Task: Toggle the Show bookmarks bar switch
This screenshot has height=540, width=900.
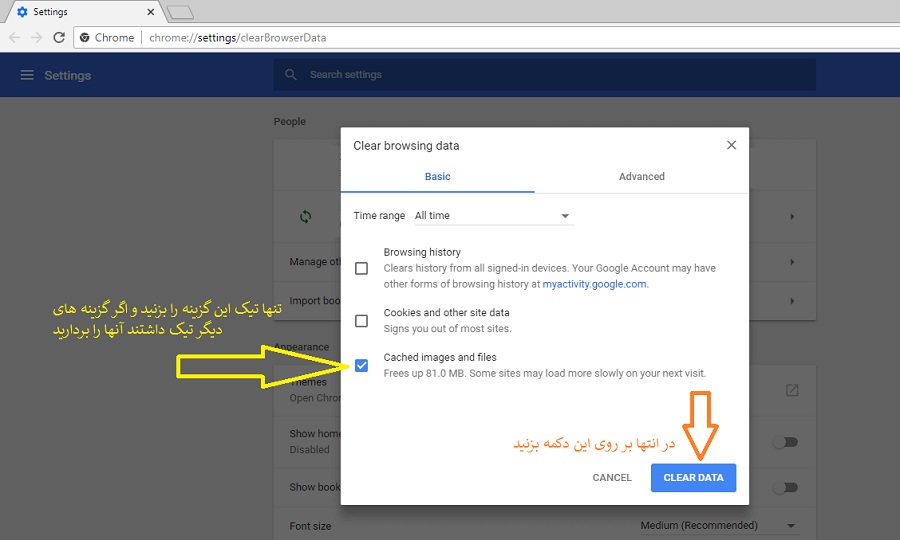Action: pos(785,487)
